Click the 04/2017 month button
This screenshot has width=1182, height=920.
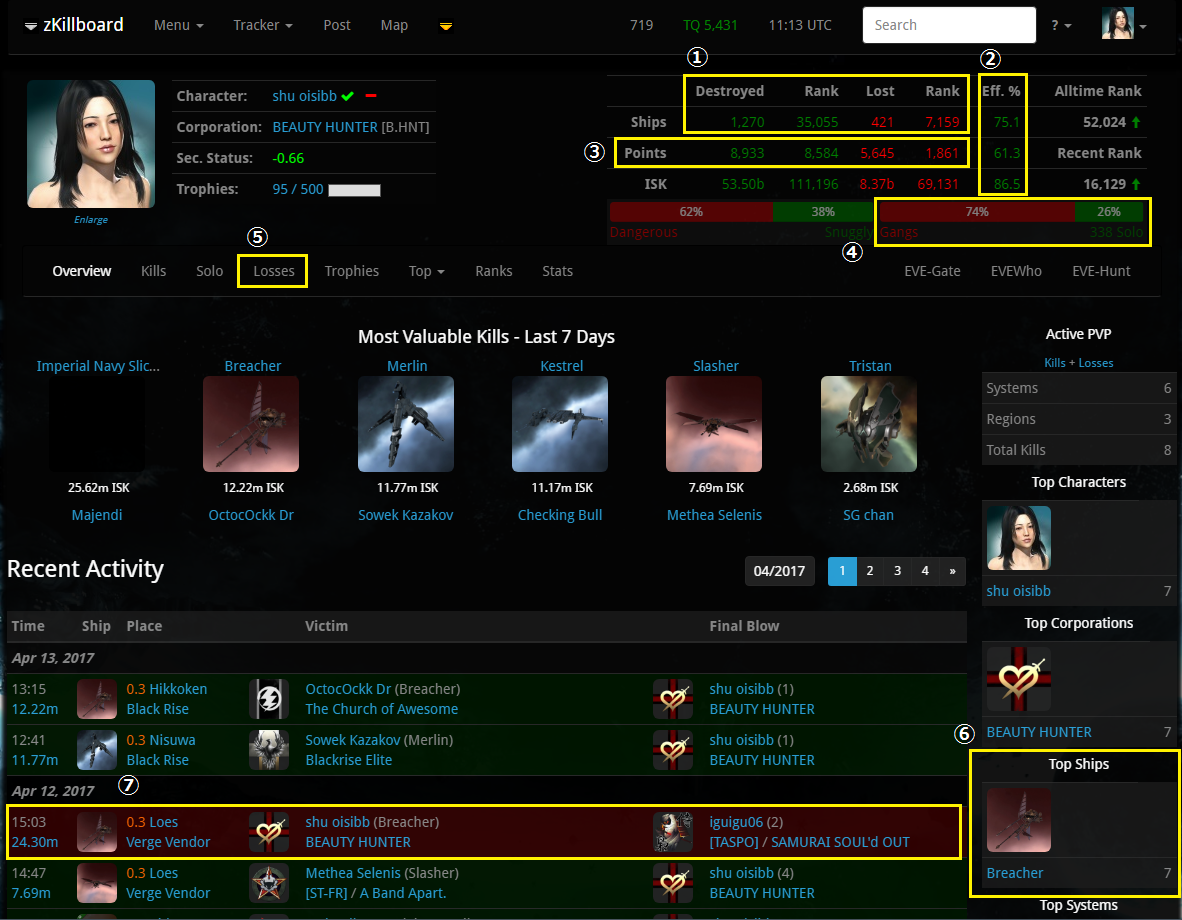[780, 571]
